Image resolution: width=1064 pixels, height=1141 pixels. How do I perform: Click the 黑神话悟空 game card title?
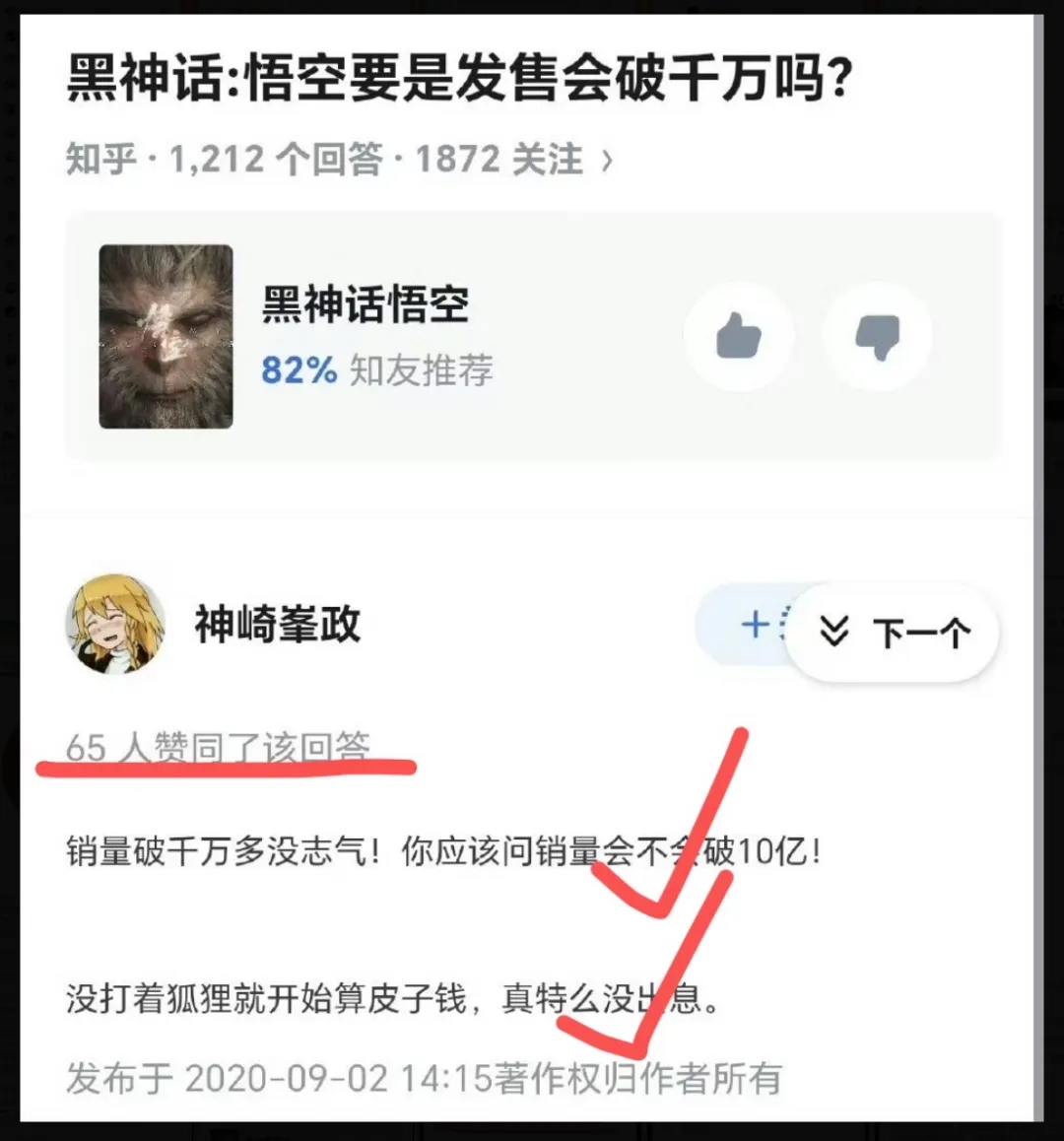click(x=366, y=304)
